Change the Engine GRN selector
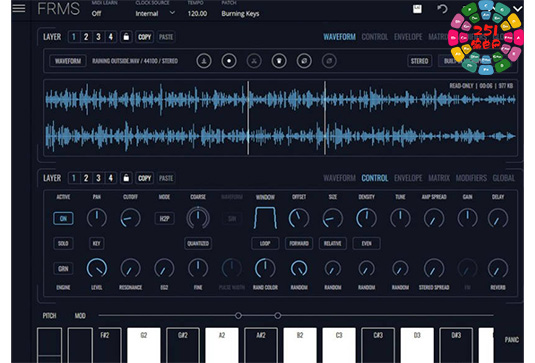The height and width of the screenshot is (363, 535). coord(63,269)
